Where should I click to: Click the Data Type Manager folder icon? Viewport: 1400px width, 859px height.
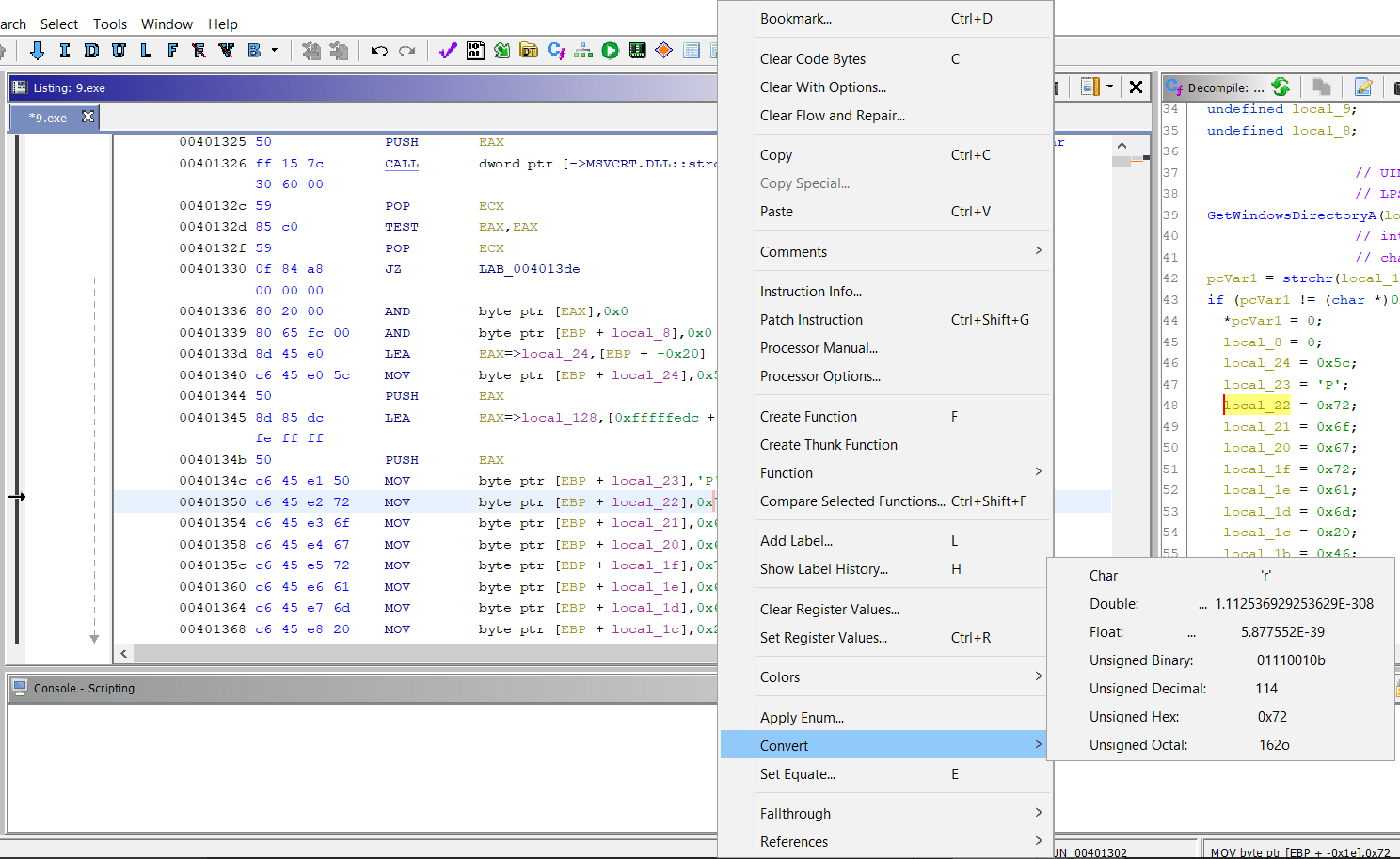point(527,50)
